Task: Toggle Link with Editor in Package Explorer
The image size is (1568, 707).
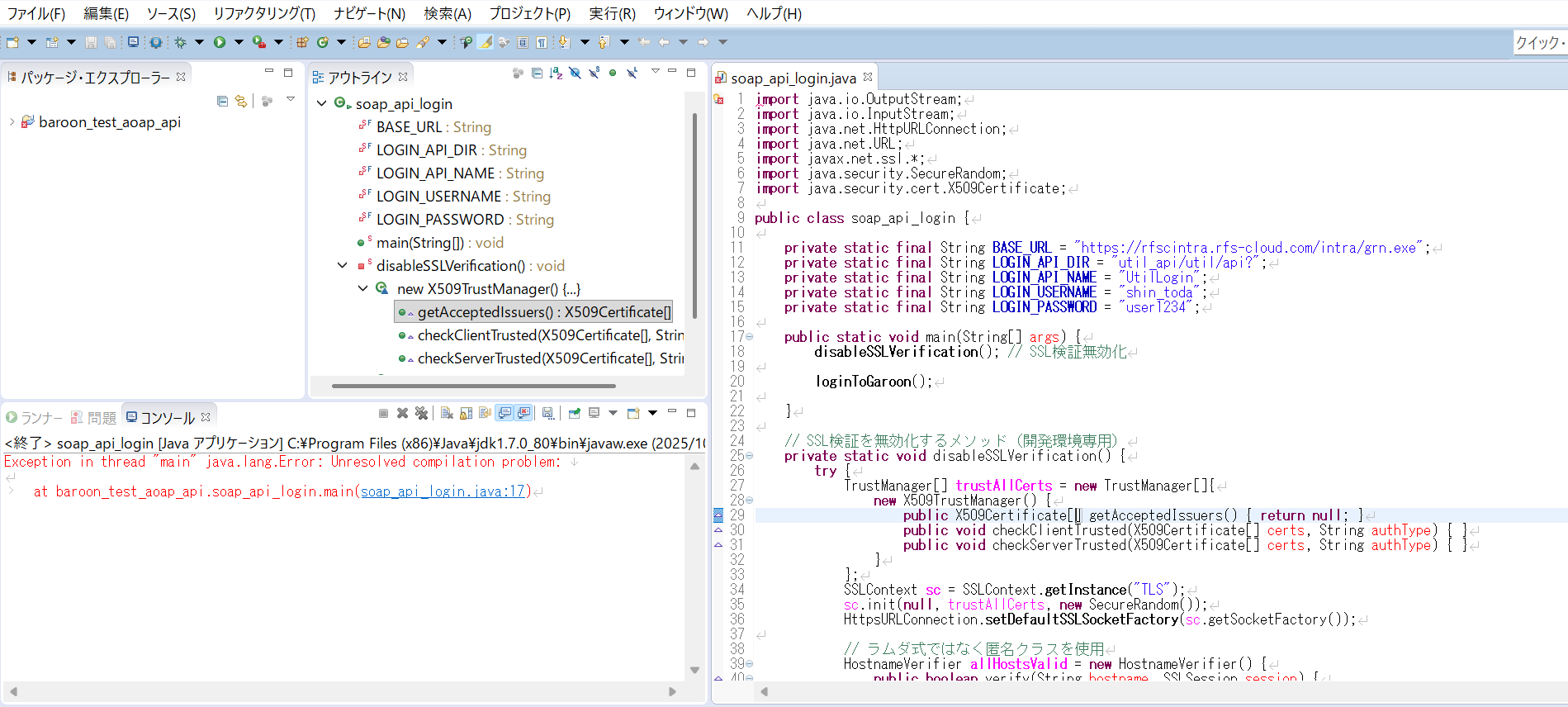Action: [241, 101]
